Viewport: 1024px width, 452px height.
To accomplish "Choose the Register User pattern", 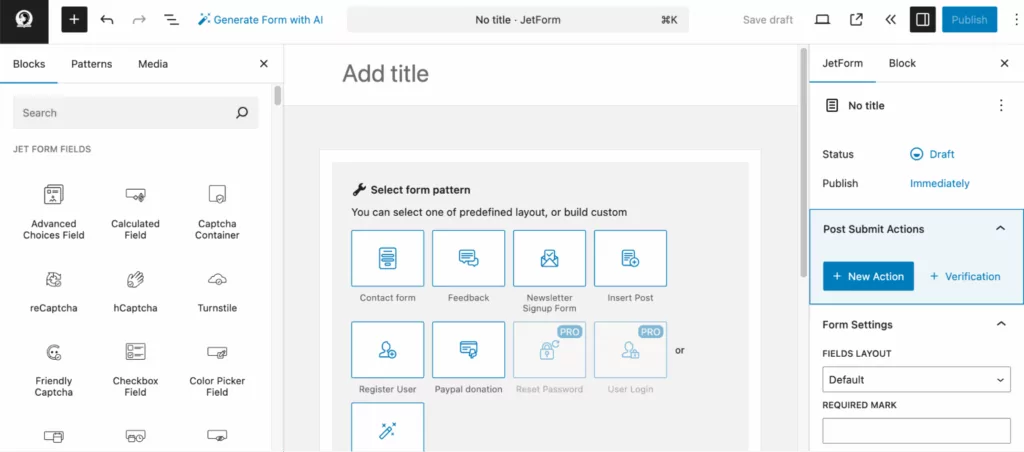I will pyautogui.click(x=387, y=349).
